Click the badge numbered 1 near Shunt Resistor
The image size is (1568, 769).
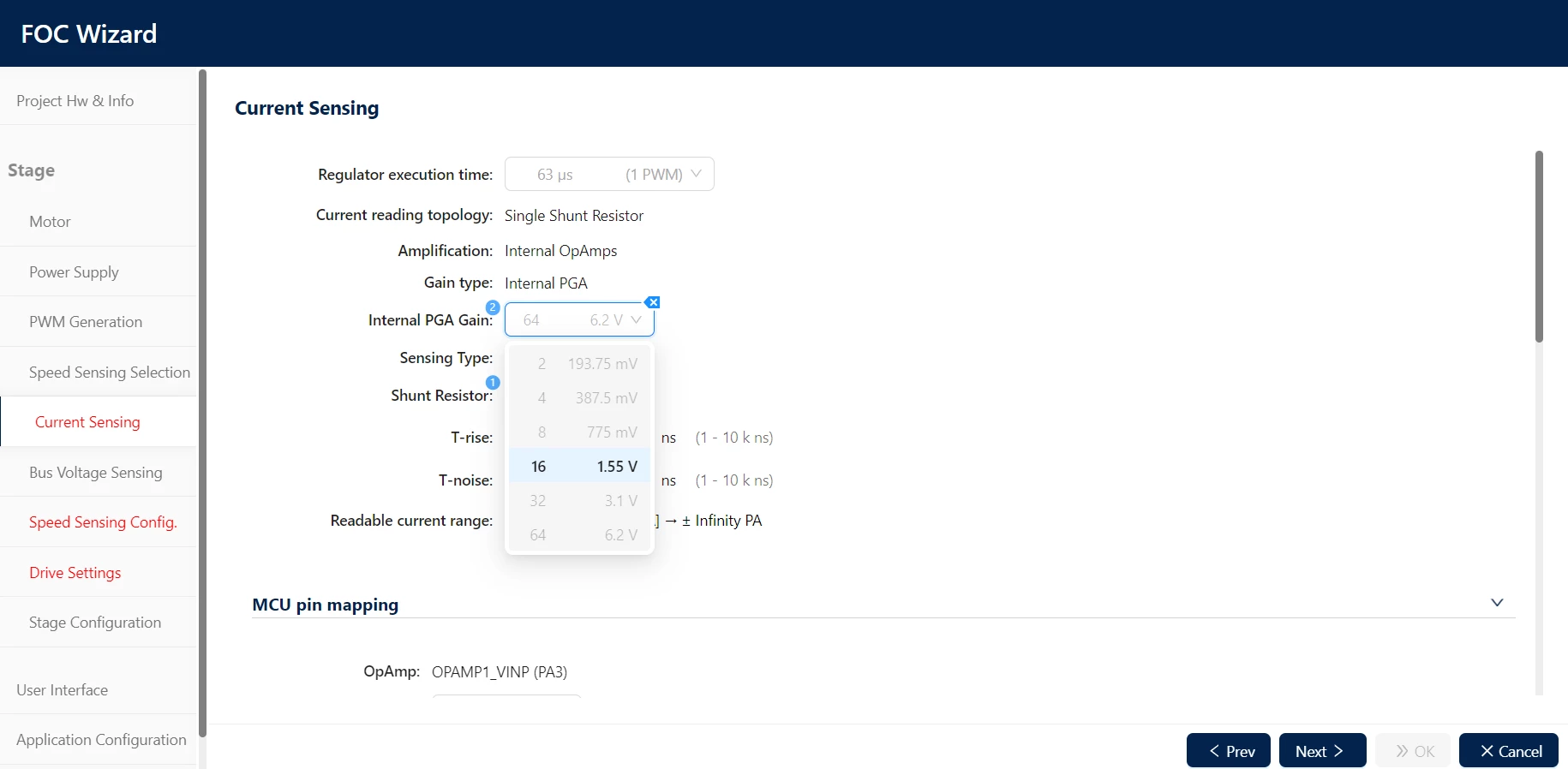pyautogui.click(x=493, y=383)
